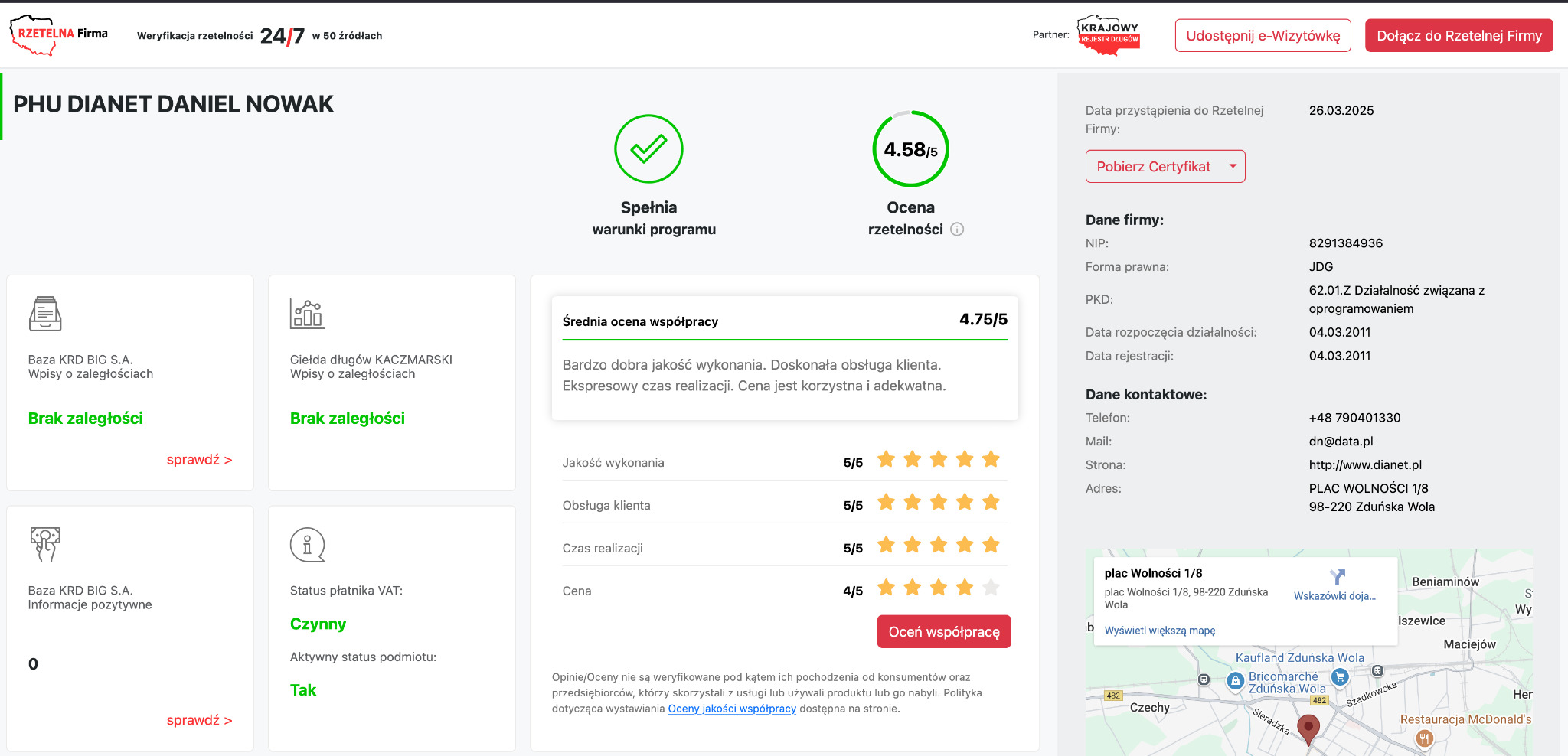Click the map directions arrow icon

click(1337, 577)
